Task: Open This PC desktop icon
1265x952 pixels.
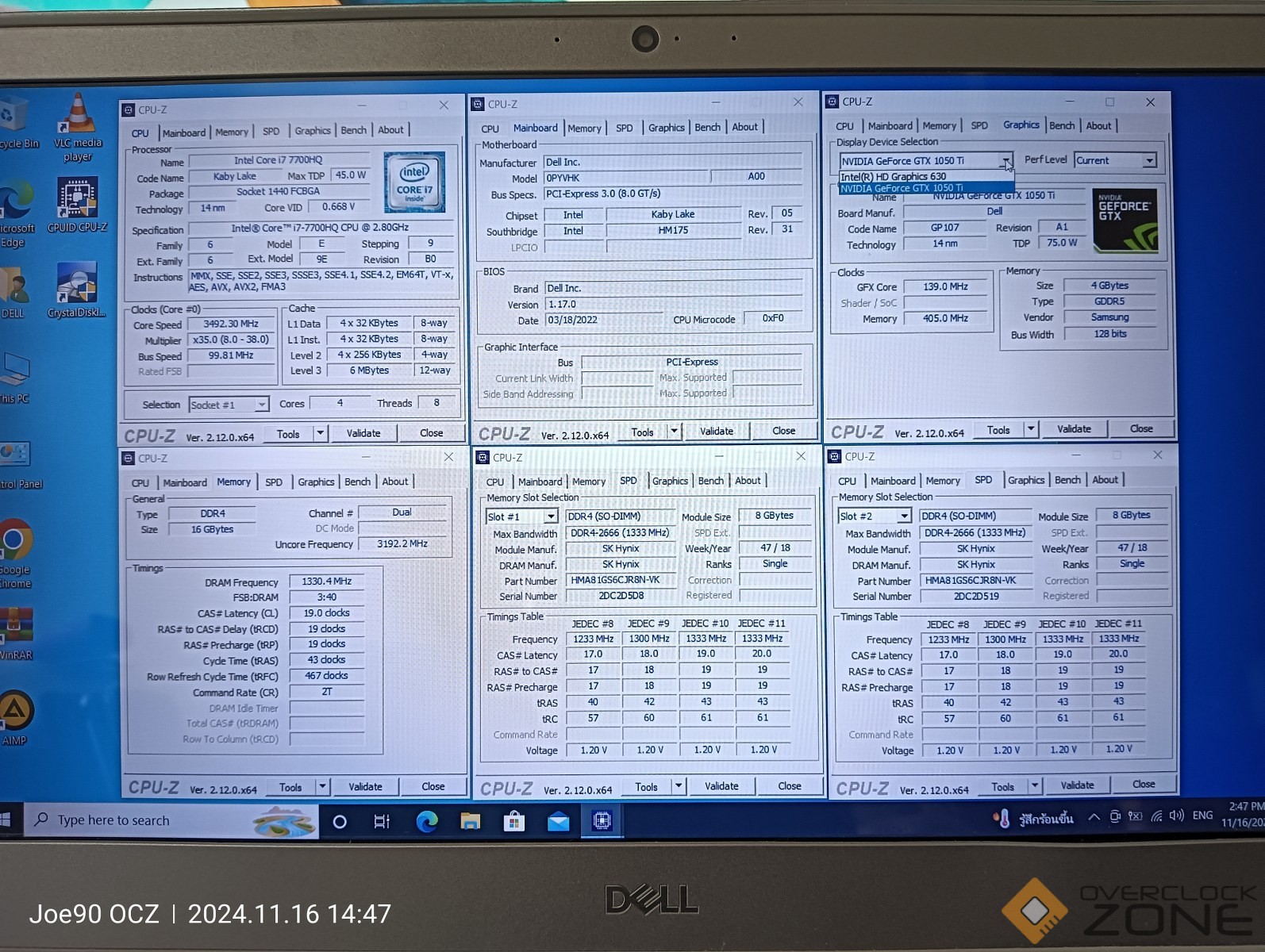Action: [x=14, y=378]
